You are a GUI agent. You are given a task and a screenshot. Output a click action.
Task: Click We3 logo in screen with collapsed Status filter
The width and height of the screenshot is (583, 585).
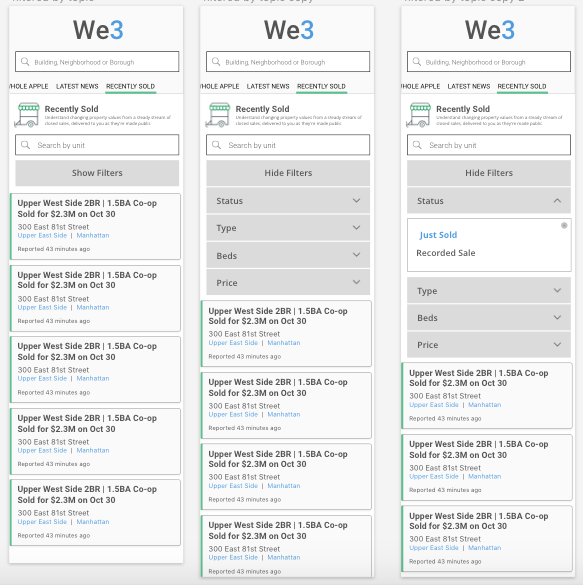[x=289, y=30]
